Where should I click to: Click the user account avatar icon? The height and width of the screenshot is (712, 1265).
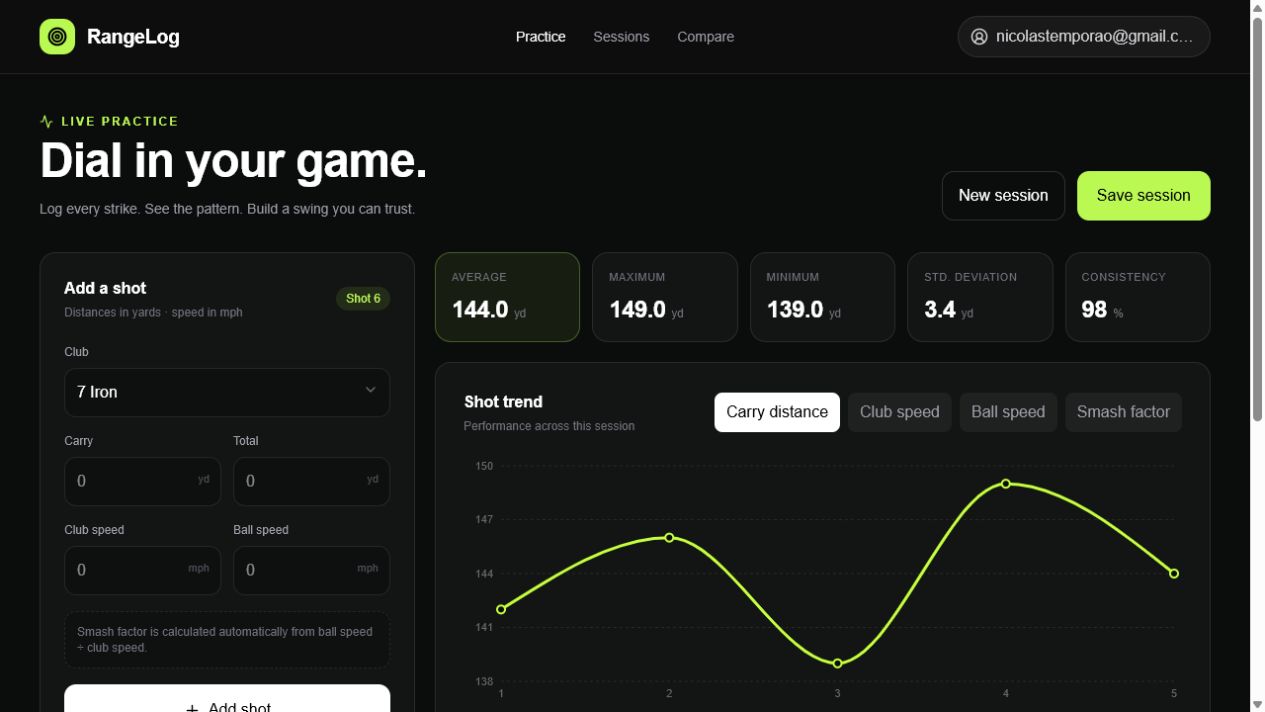(x=979, y=37)
